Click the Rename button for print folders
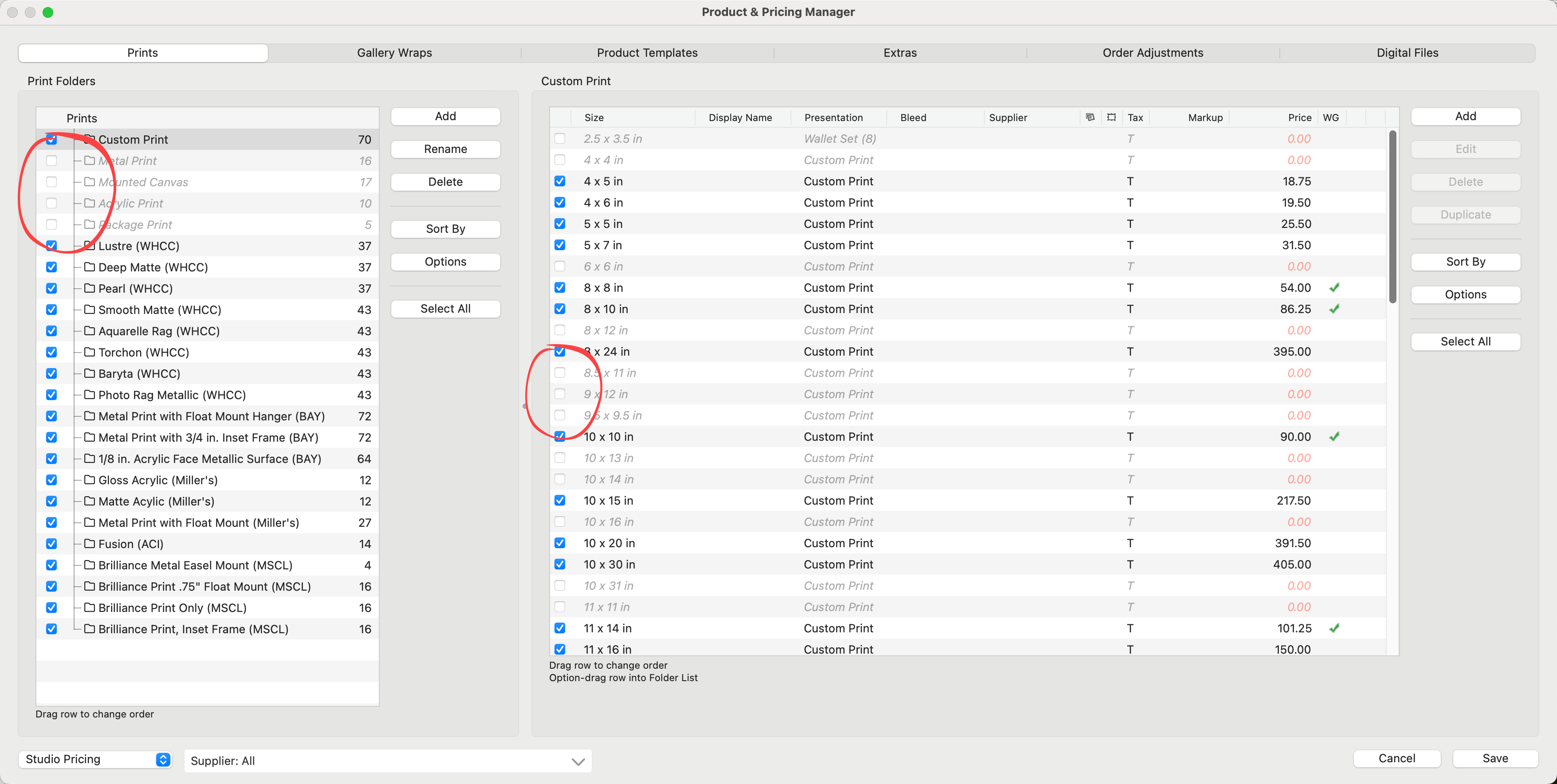This screenshot has width=1557, height=784. [x=445, y=149]
